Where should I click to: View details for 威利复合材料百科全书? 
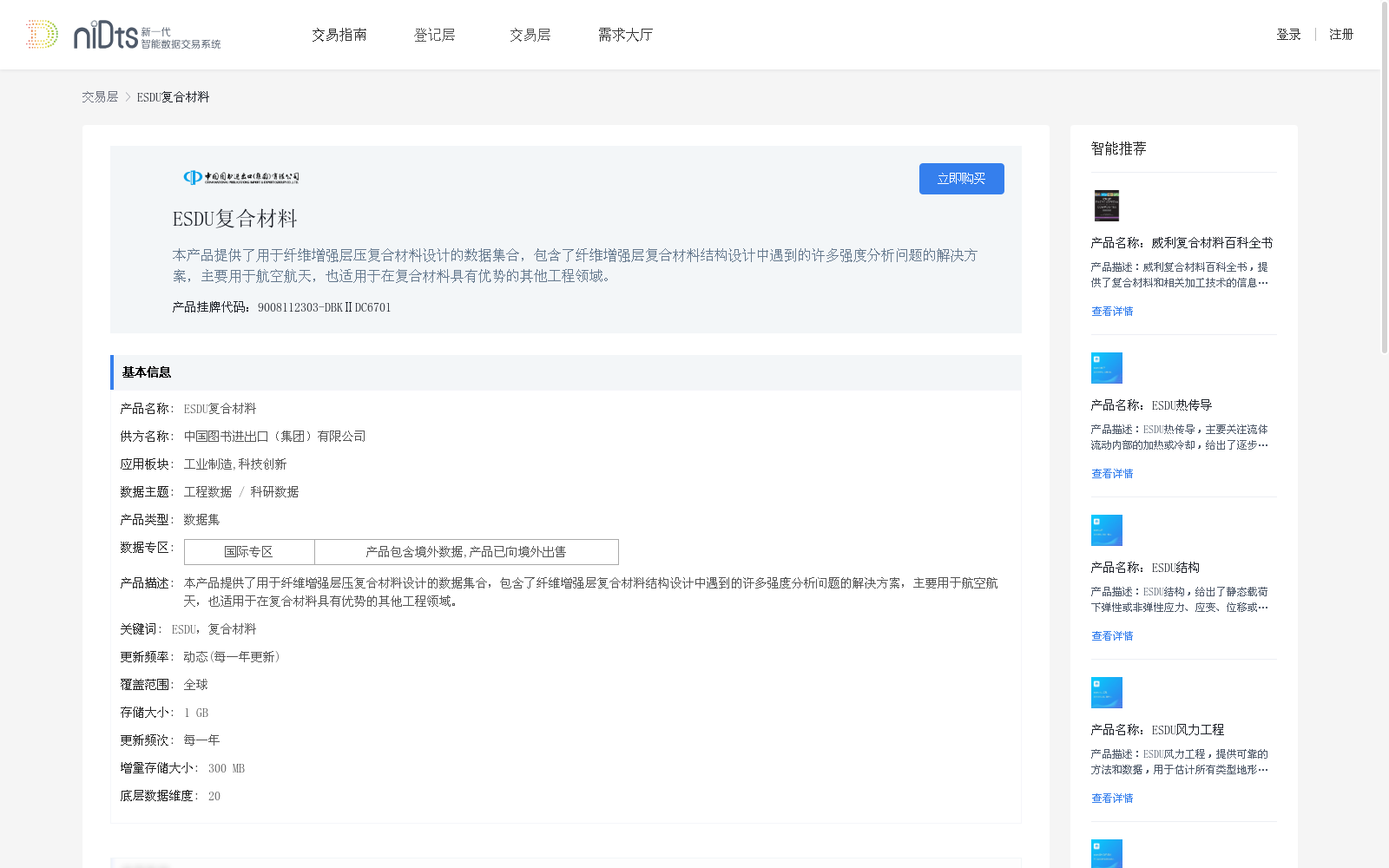[x=1112, y=312]
